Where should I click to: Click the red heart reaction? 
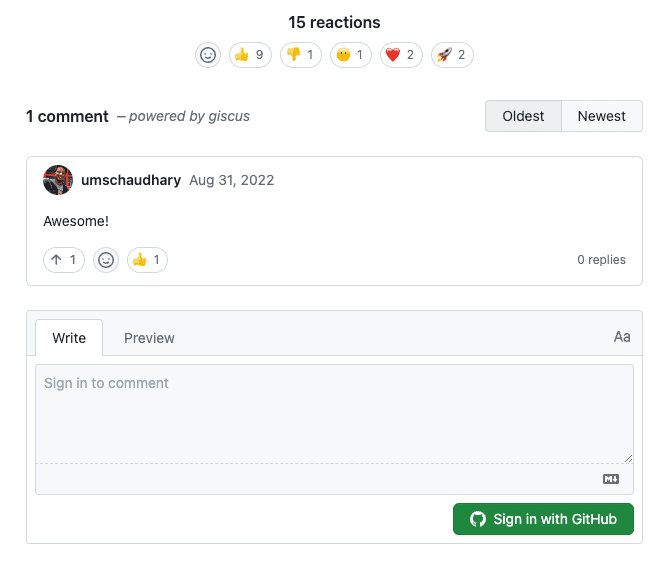click(x=401, y=55)
